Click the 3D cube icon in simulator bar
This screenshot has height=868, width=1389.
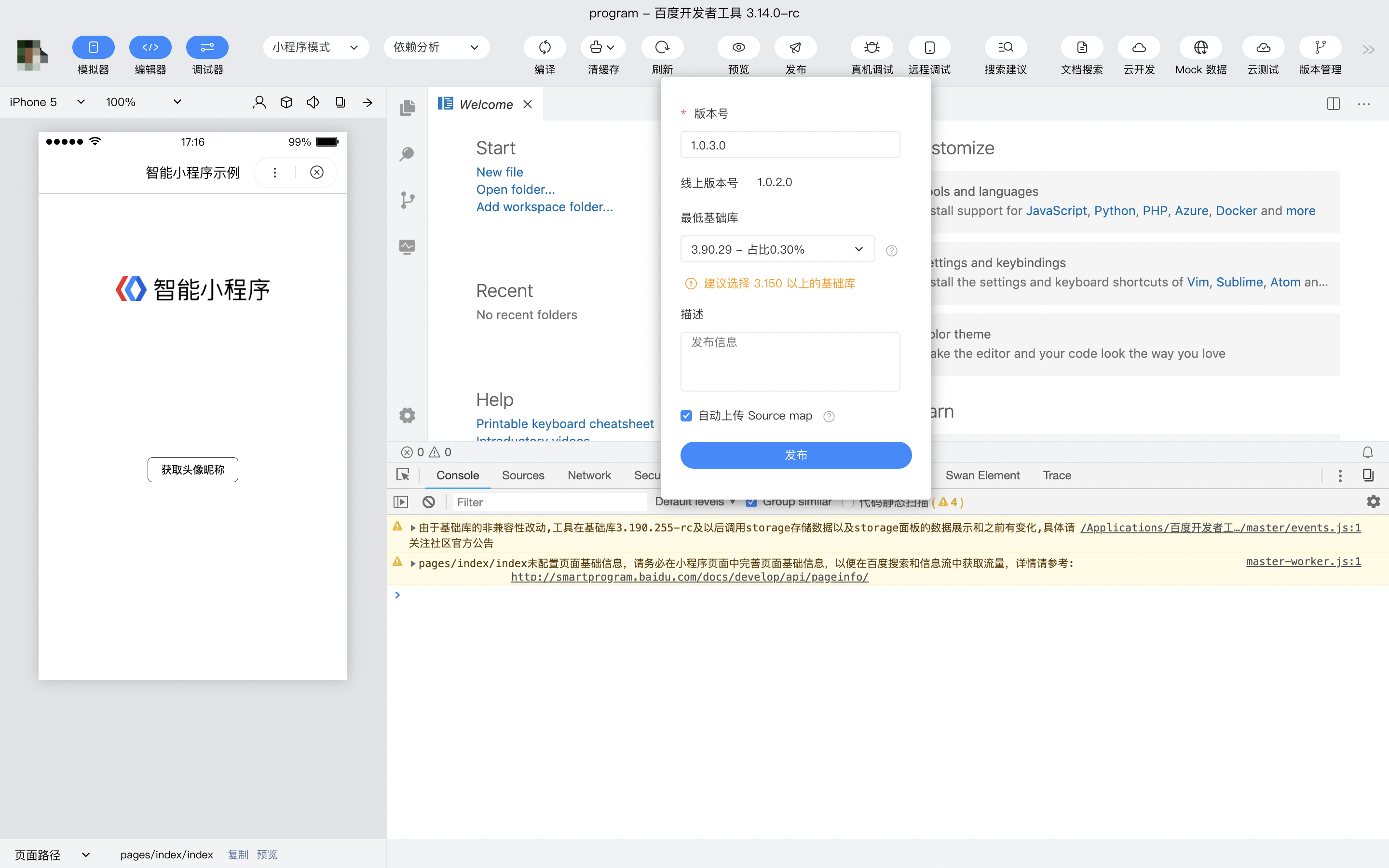(x=286, y=102)
